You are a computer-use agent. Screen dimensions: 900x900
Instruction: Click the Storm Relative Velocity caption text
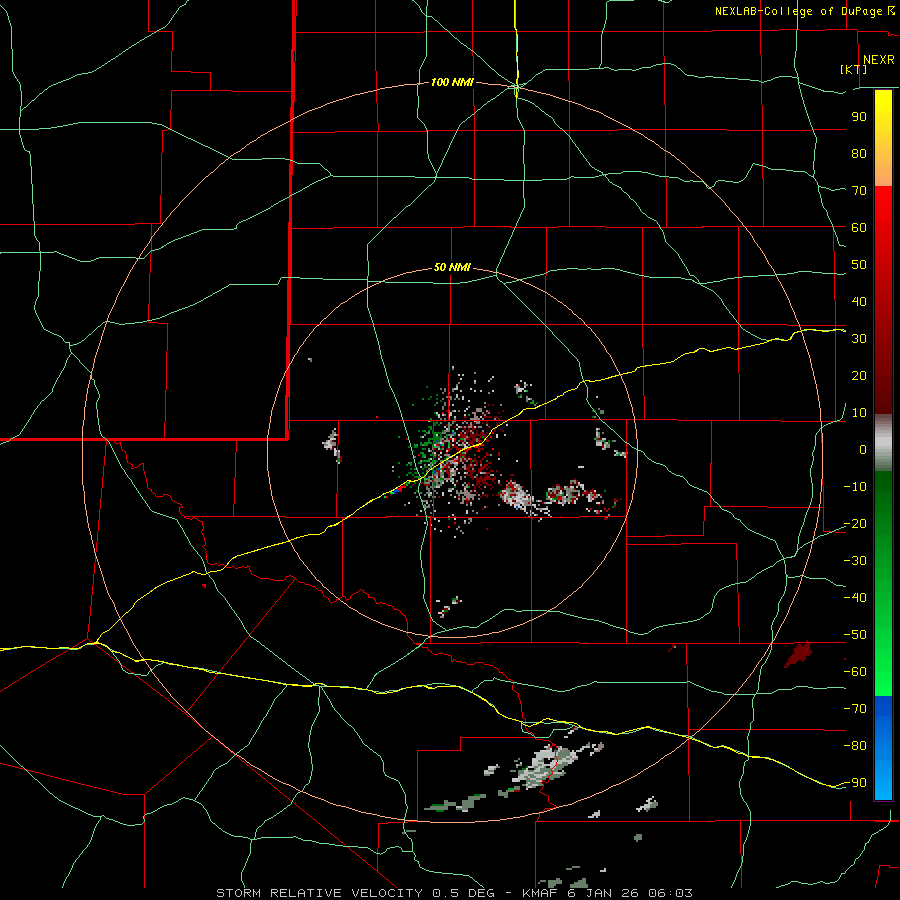tap(454, 893)
